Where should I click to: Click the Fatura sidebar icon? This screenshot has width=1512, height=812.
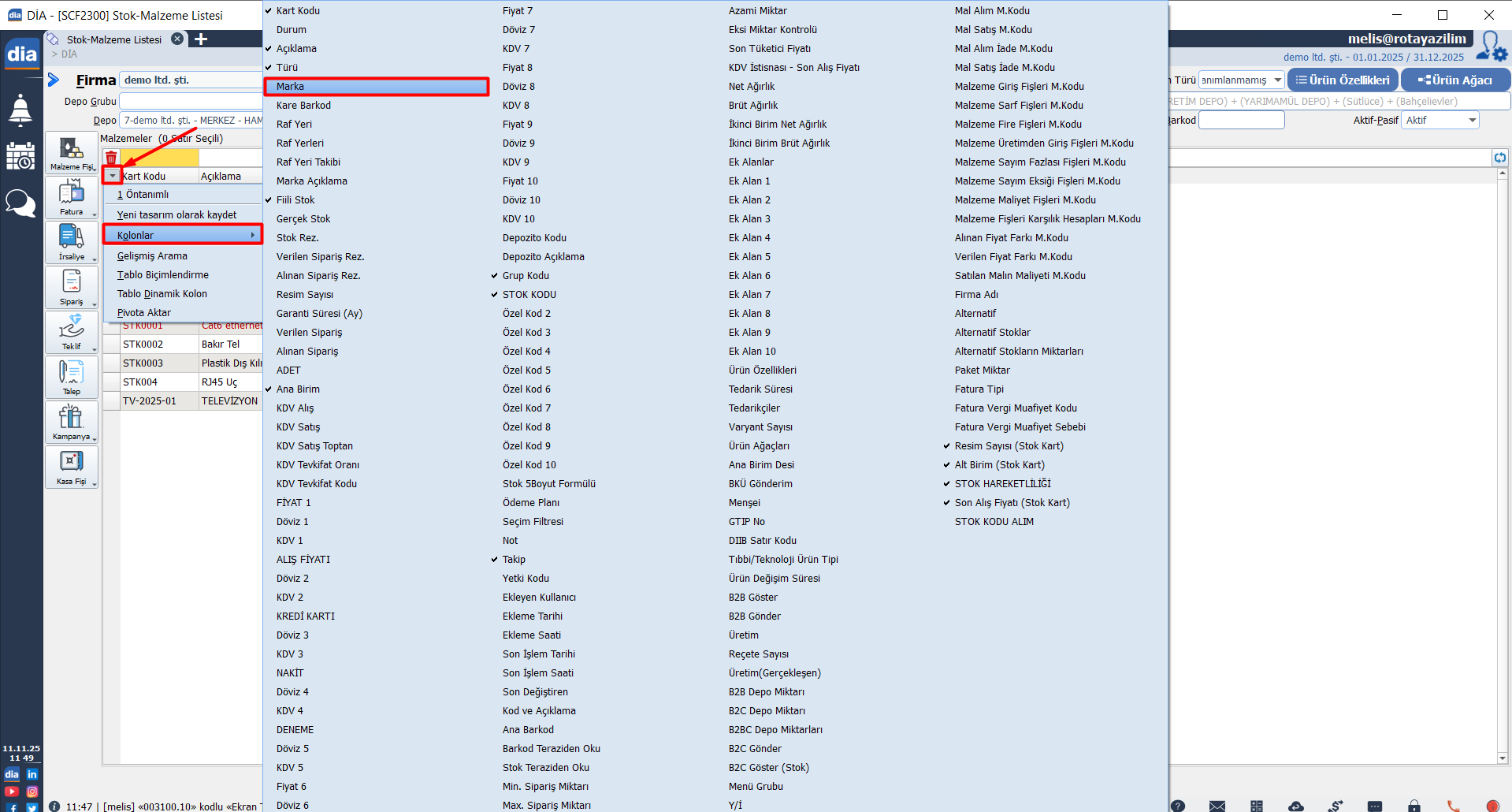(71, 197)
